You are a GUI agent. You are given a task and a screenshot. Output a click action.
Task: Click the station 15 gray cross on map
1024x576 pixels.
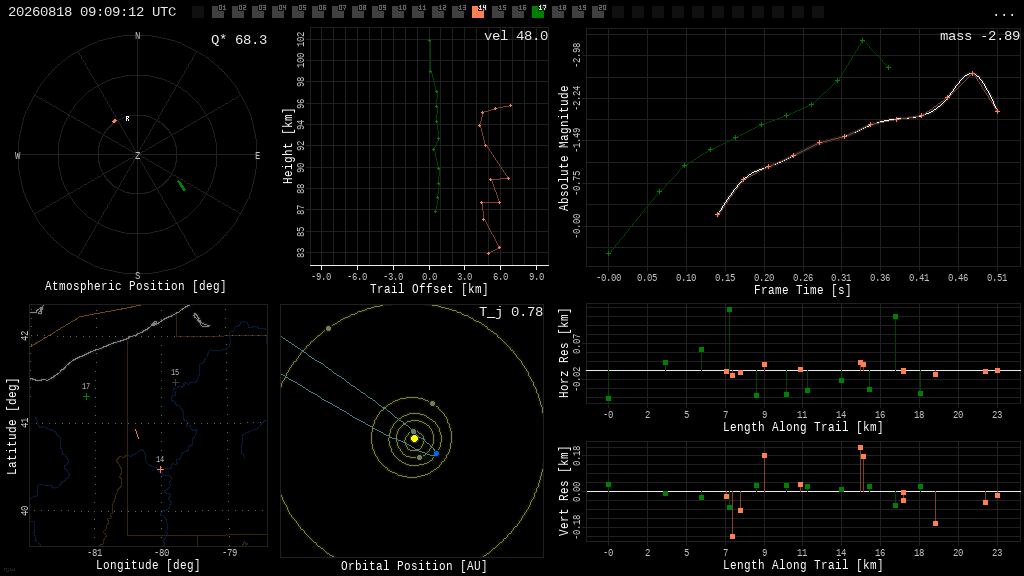click(175, 383)
